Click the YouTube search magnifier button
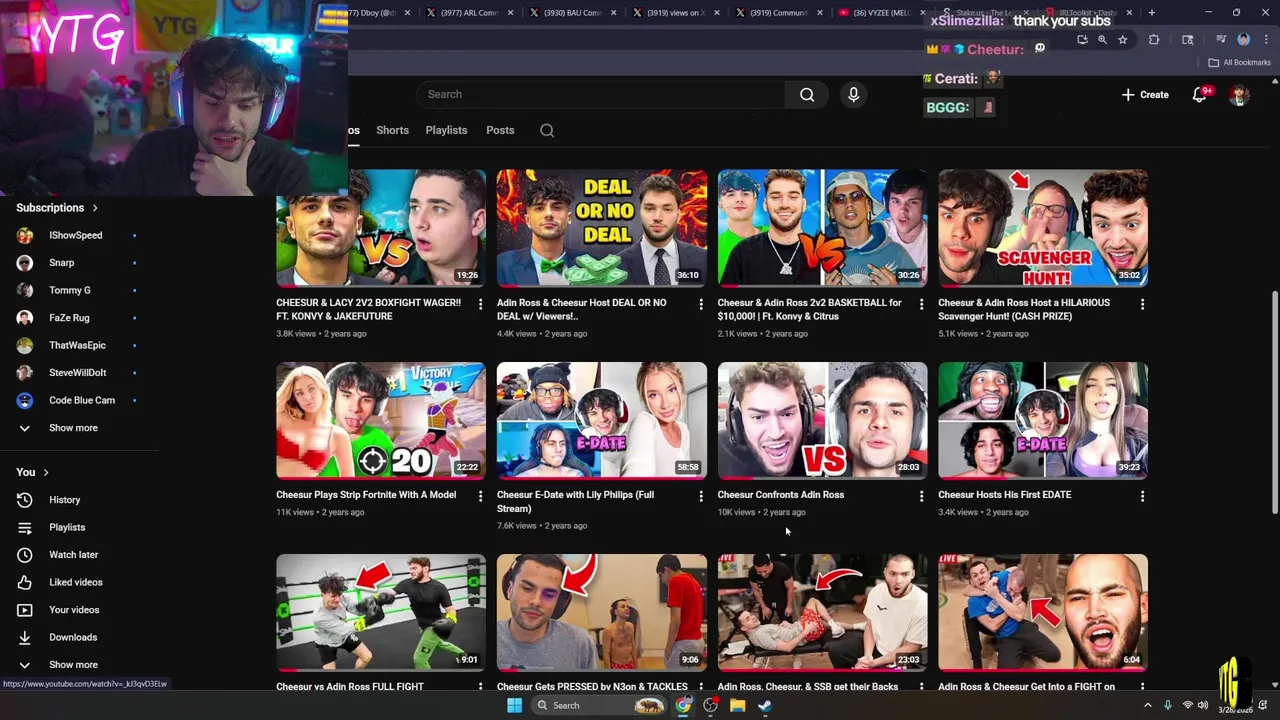Screen dimensions: 1280x720 point(807,94)
